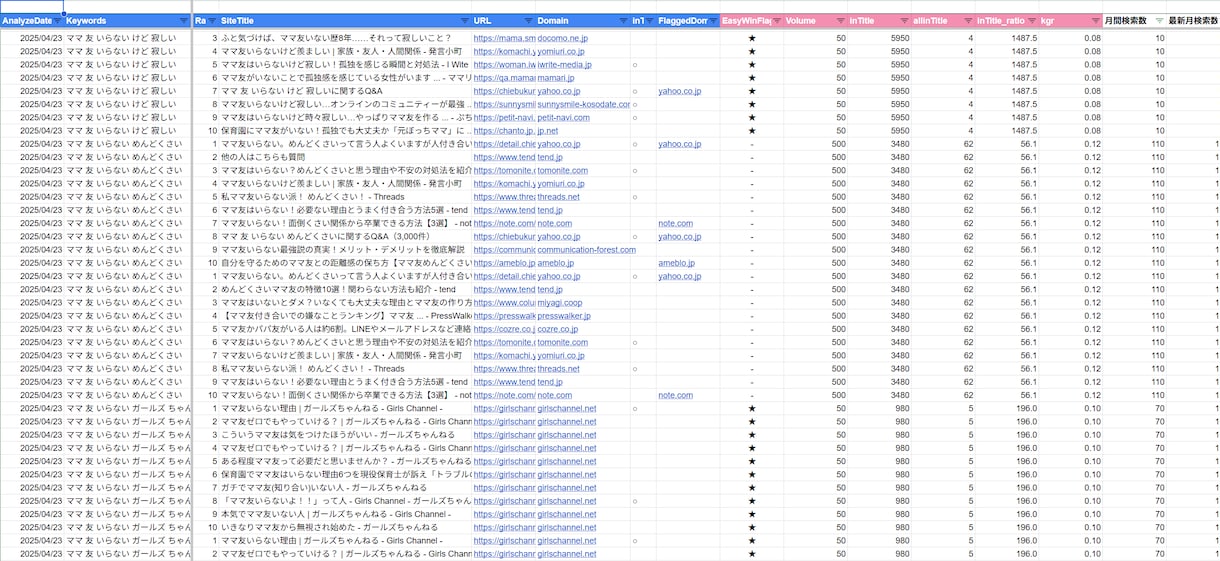
Task: Open the SiteTitle column filter icon
Action: (464, 21)
